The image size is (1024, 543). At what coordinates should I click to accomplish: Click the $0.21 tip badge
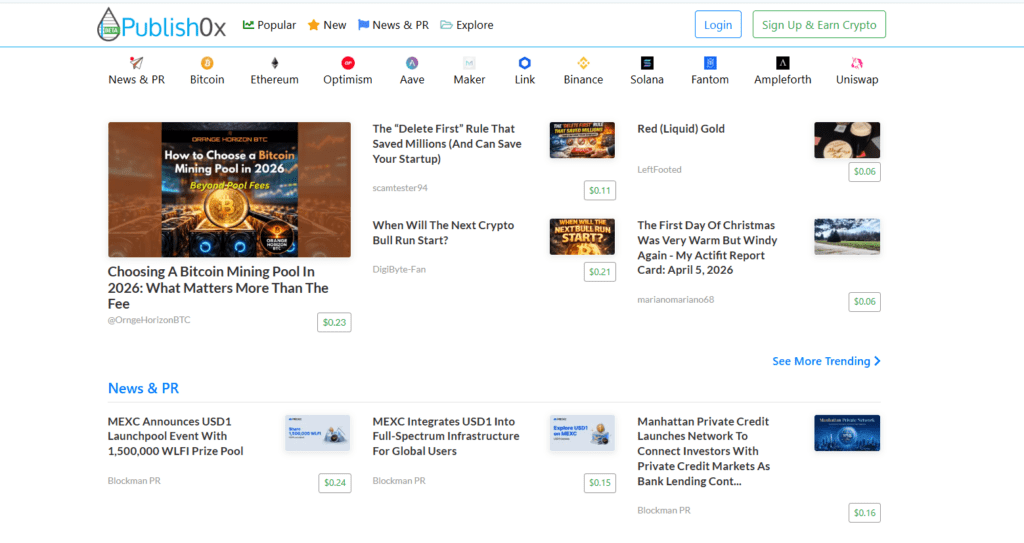600,272
